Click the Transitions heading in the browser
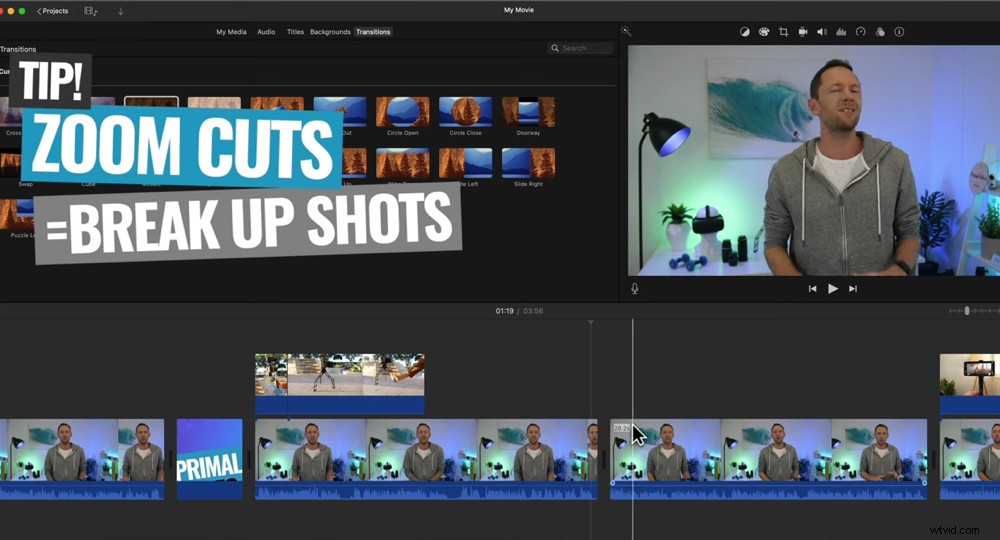Screen dimensions: 1000x540 pyautogui.click(x=18, y=49)
